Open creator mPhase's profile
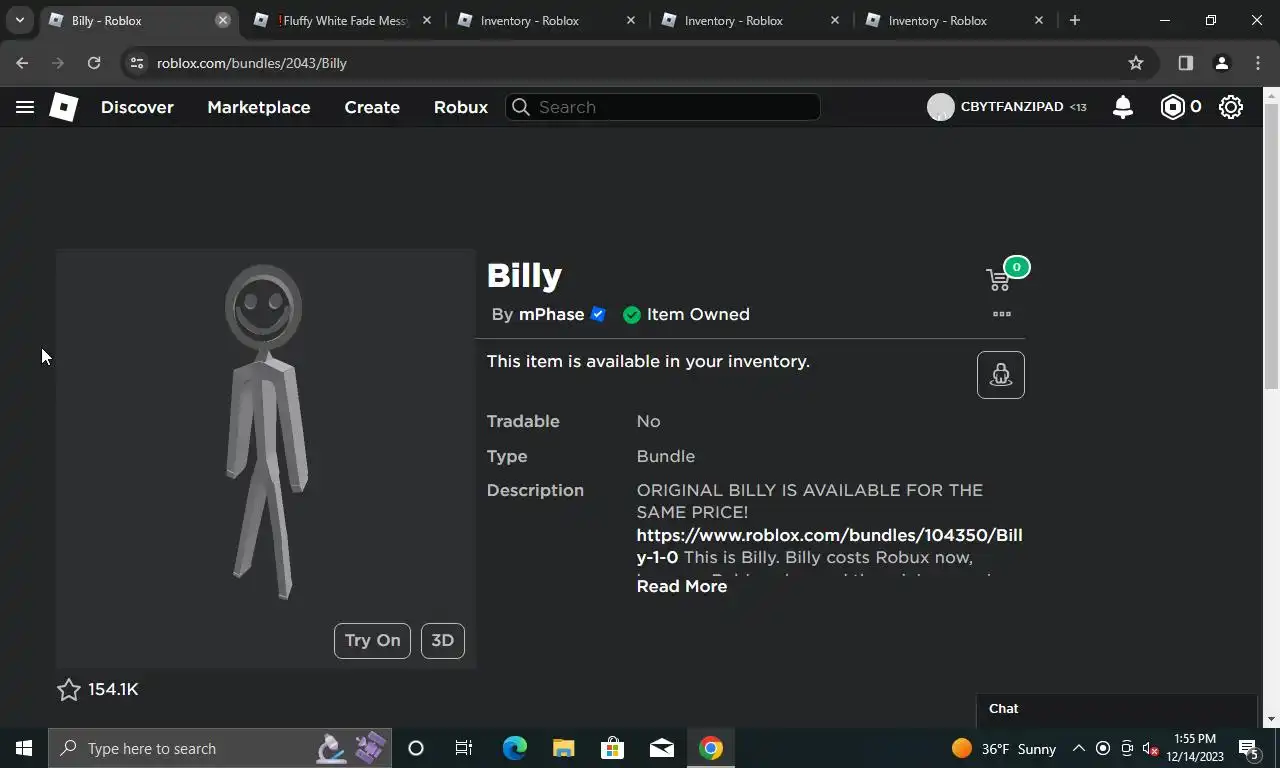Viewport: 1280px width, 768px height. coord(551,314)
